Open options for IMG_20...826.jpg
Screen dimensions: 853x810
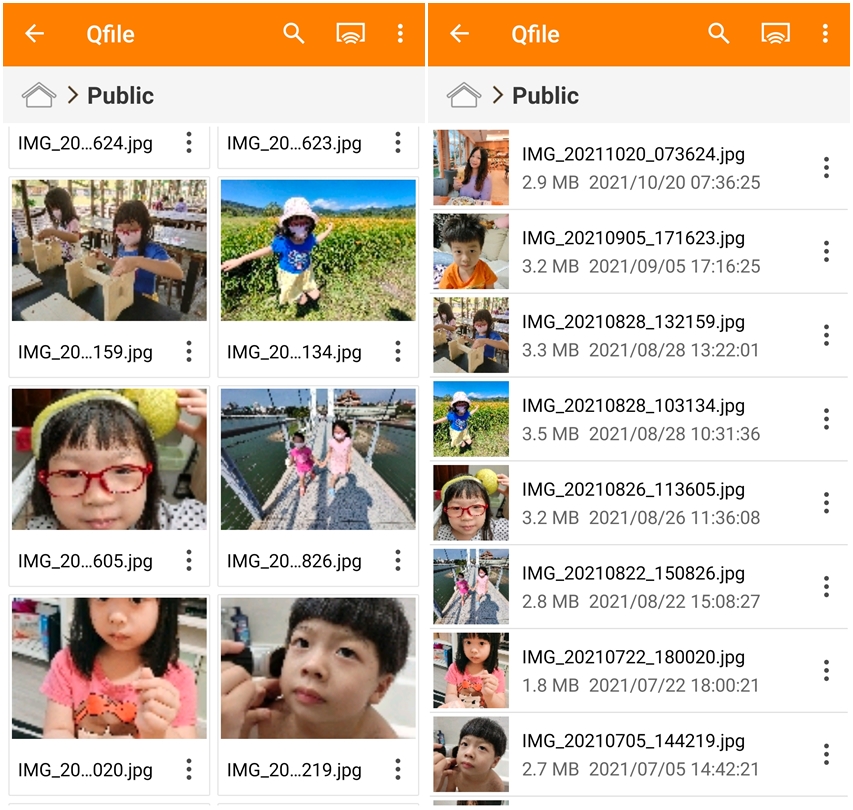[398, 560]
